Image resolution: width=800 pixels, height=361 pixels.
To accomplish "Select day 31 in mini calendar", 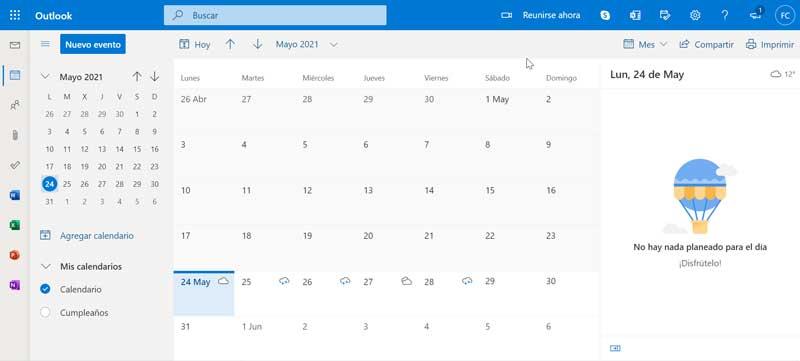I will pos(49,201).
